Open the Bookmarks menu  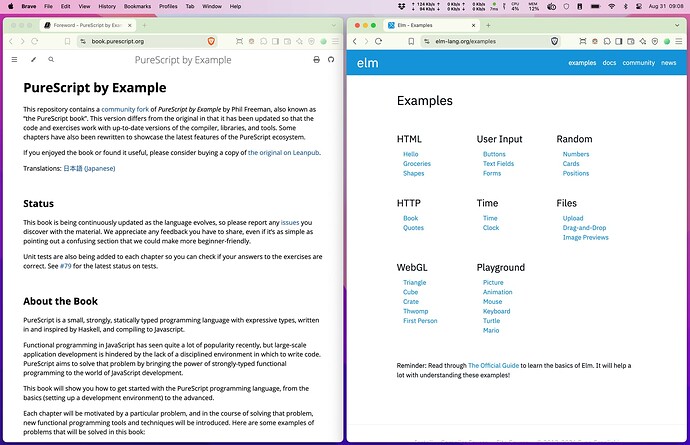[x=137, y=6]
